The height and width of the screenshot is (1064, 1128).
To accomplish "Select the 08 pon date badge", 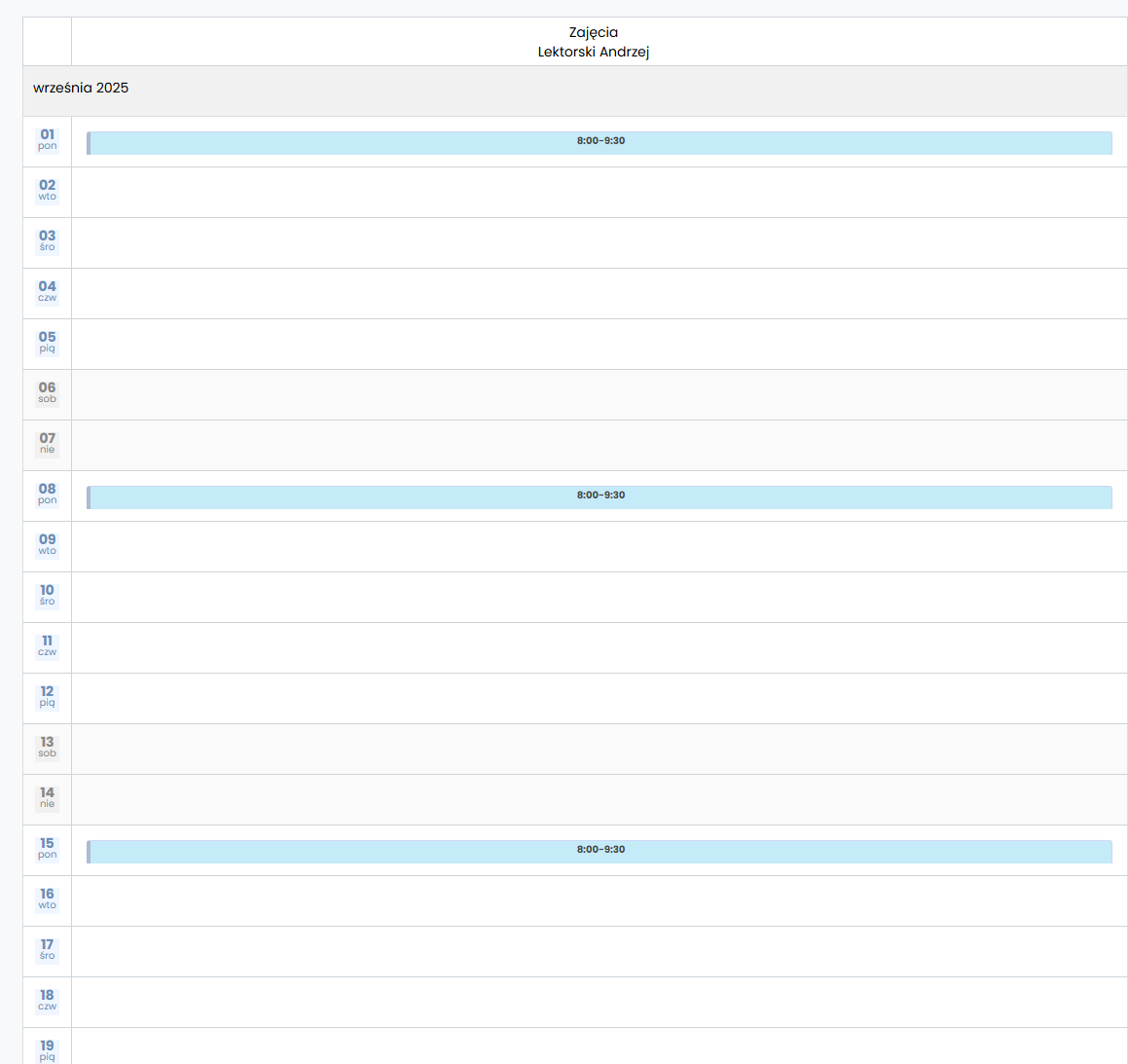I will tap(47, 495).
